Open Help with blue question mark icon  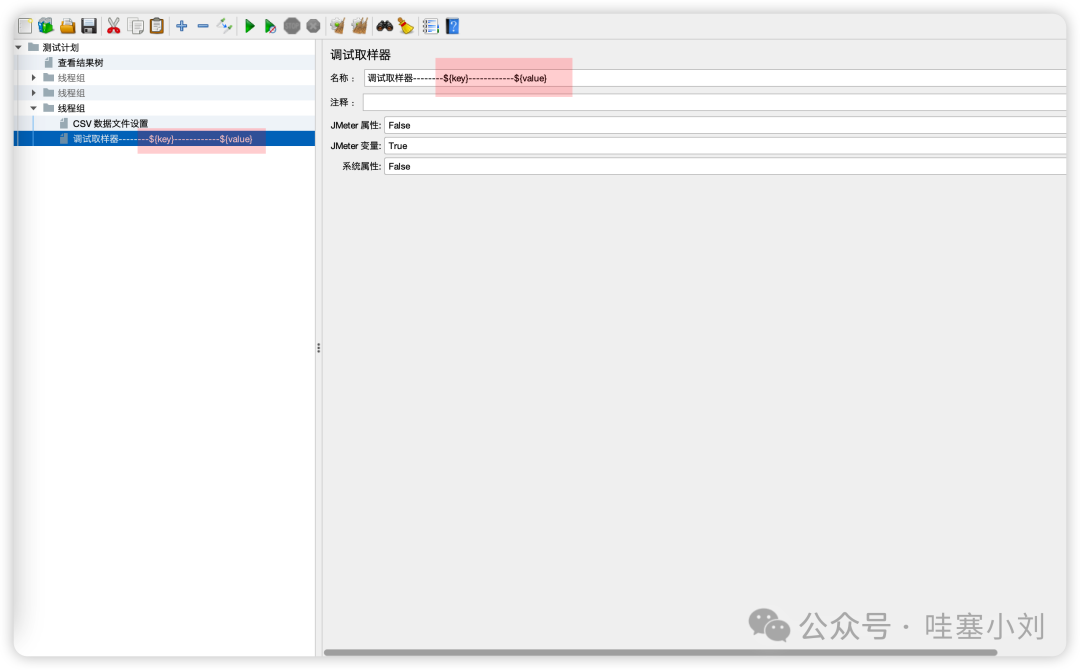pos(453,26)
